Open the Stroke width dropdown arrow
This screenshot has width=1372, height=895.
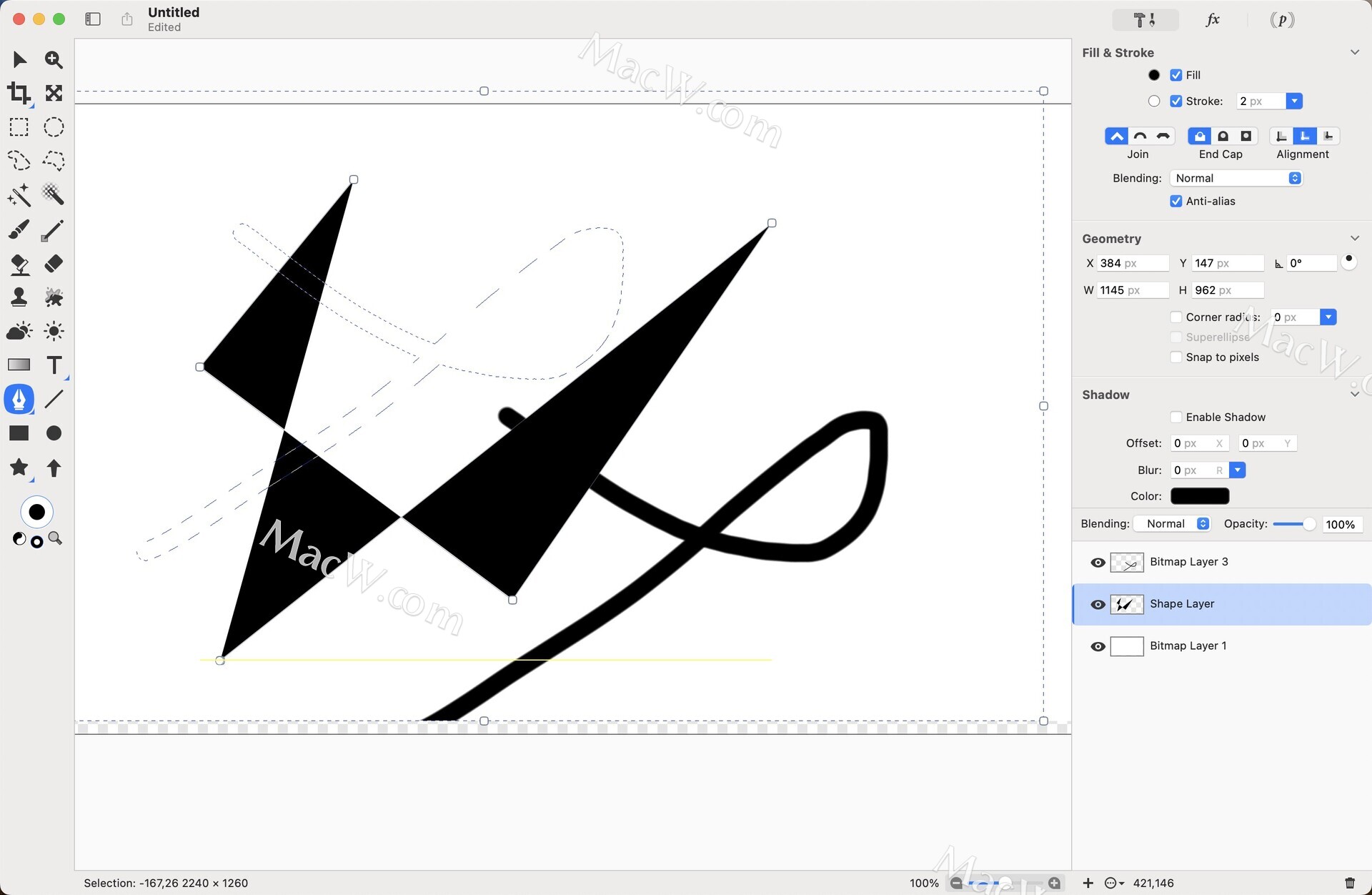point(1293,101)
